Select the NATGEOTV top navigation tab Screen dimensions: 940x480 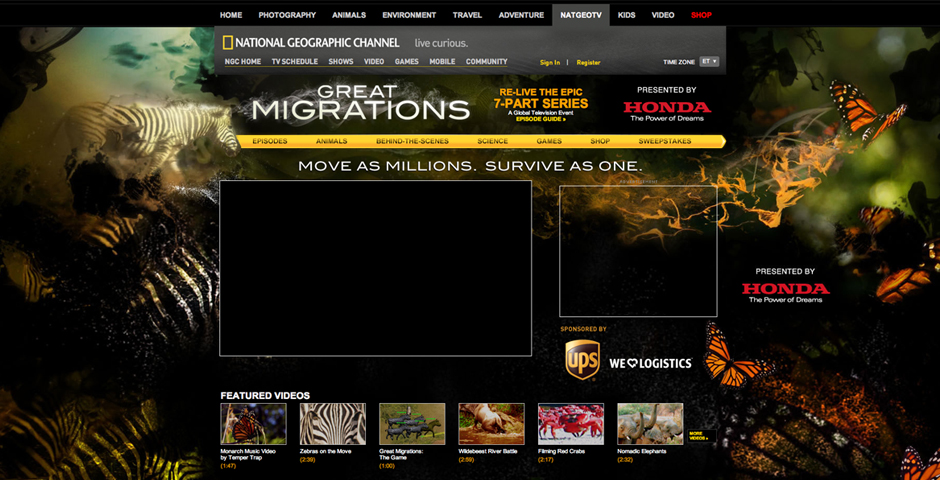[580, 15]
